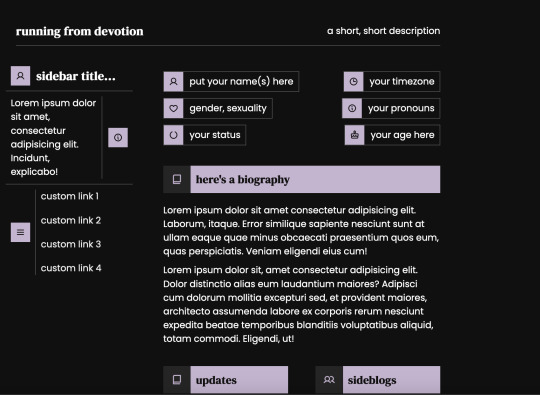Click the clock icon next to your timezone
The image size is (540, 395).
click(353, 82)
